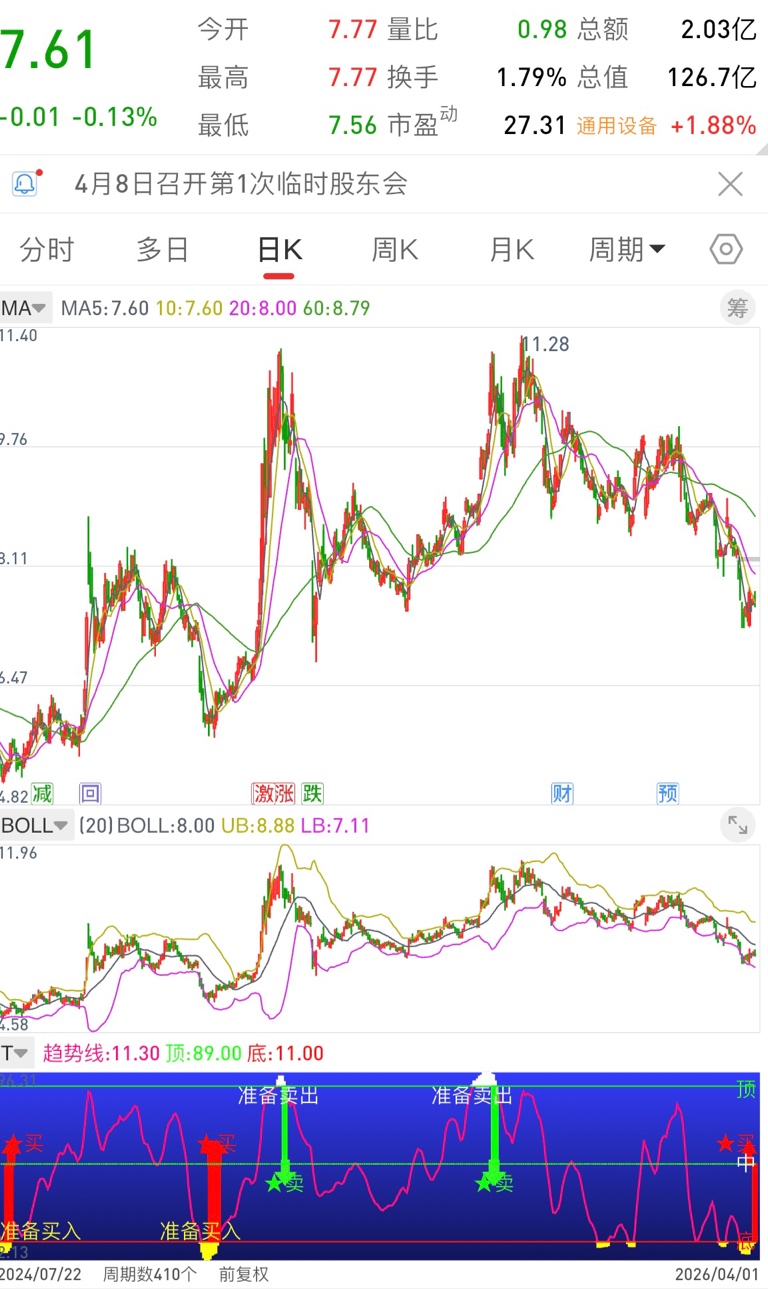Open the hexagon chart settings icon
768x1289 pixels.
[x=727, y=249]
